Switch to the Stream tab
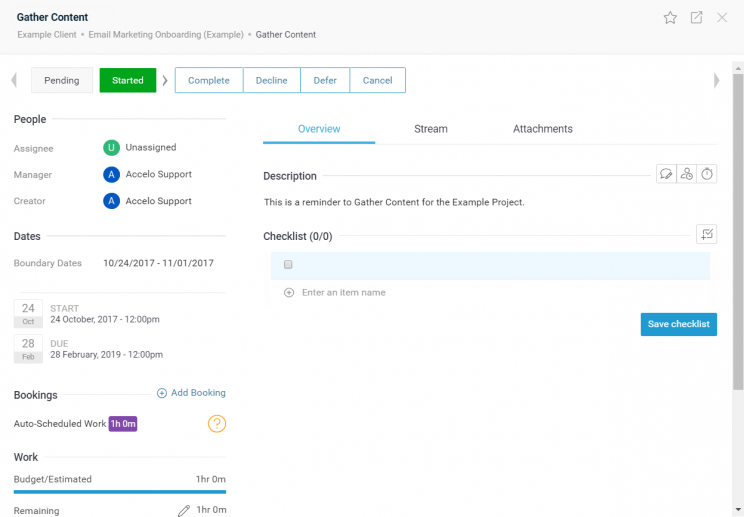744x517 pixels. tap(431, 129)
